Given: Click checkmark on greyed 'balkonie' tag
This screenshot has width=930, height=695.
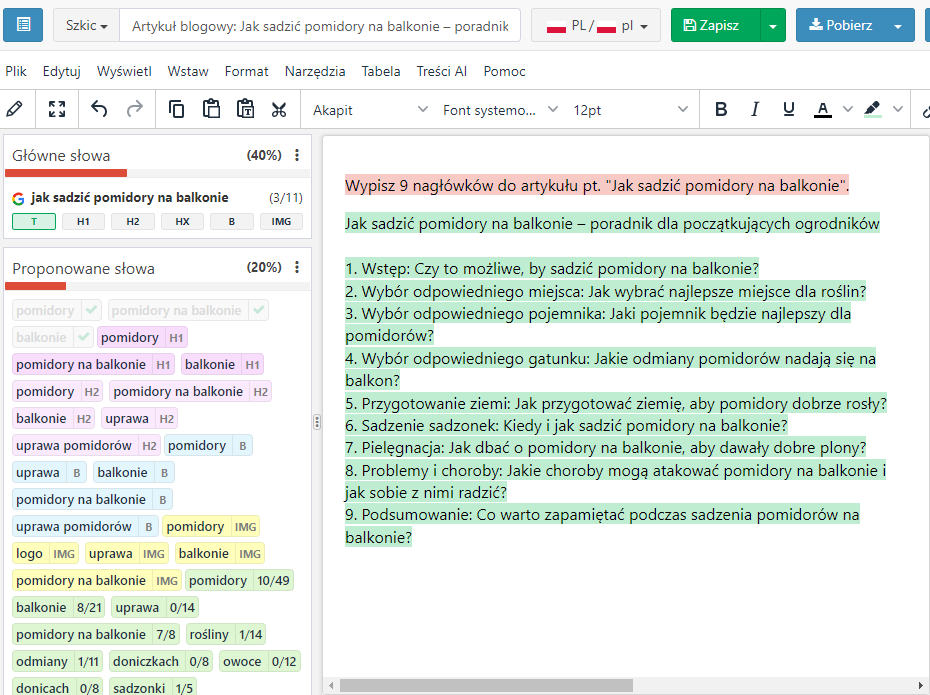Looking at the screenshot, I should point(84,337).
